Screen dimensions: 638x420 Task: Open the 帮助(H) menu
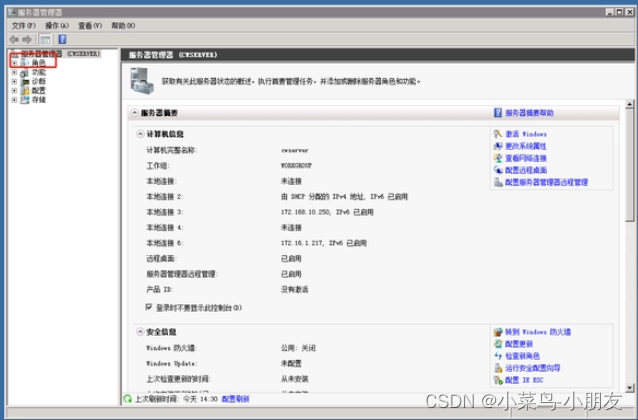[x=123, y=26]
